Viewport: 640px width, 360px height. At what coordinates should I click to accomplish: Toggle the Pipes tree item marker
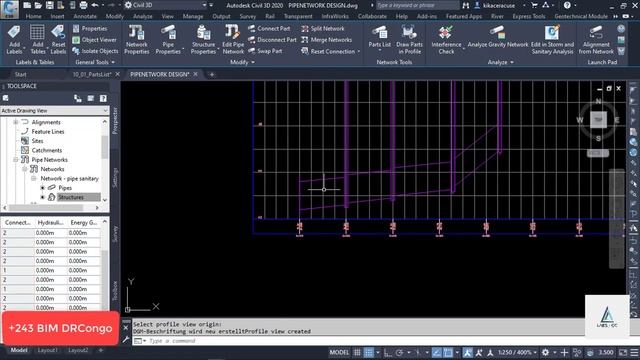(x=42, y=188)
